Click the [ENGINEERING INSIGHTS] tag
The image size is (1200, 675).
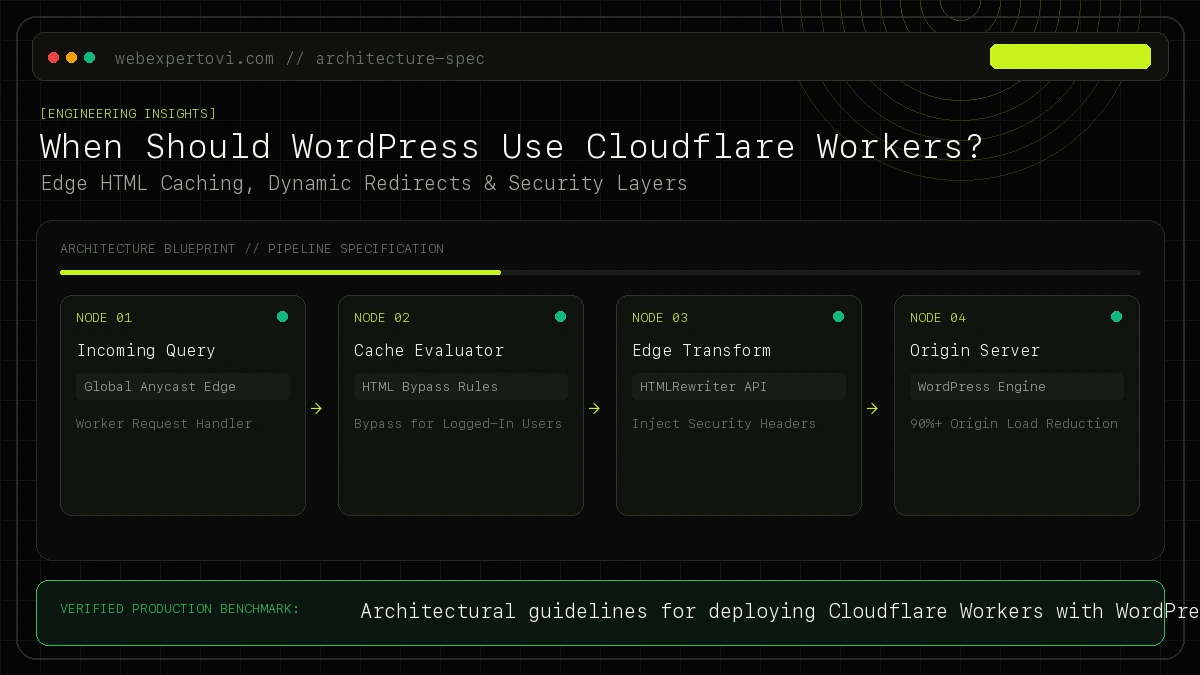128,113
